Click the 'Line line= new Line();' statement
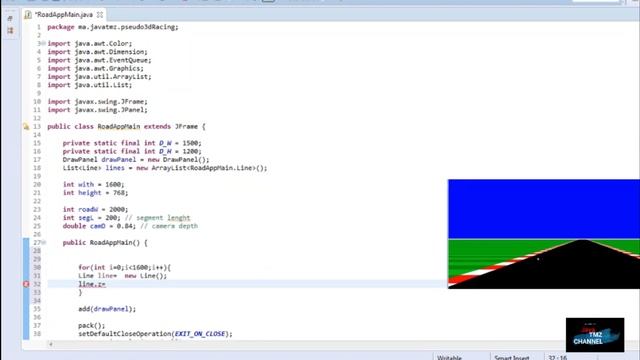 tap(122, 276)
